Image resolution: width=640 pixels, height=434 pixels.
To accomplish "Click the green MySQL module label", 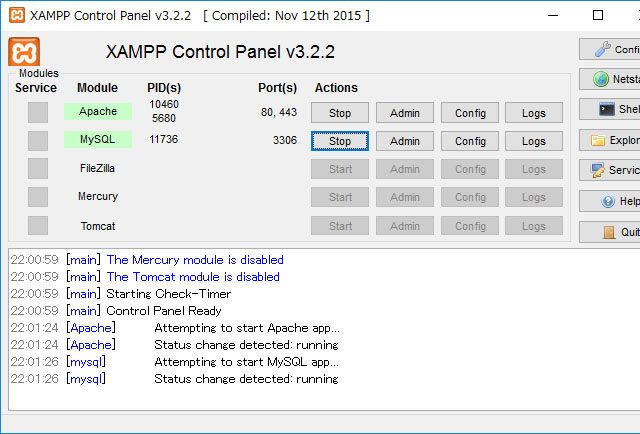I will coord(98,139).
